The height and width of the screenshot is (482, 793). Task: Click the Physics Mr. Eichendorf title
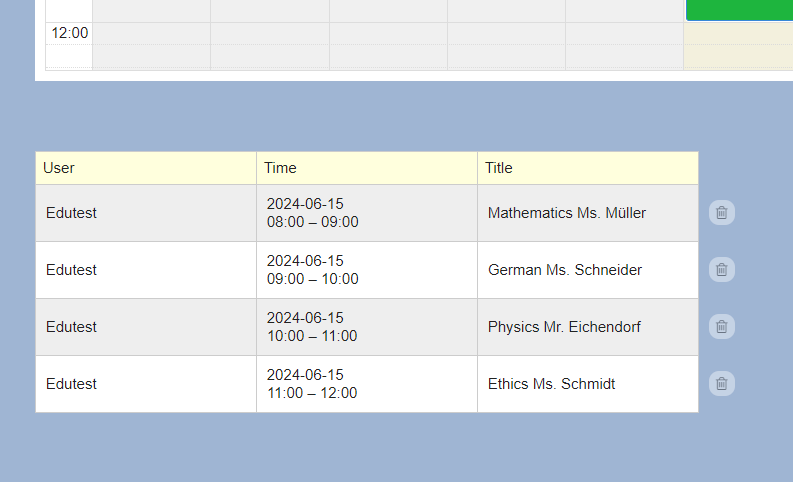click(x=564, y=327)
